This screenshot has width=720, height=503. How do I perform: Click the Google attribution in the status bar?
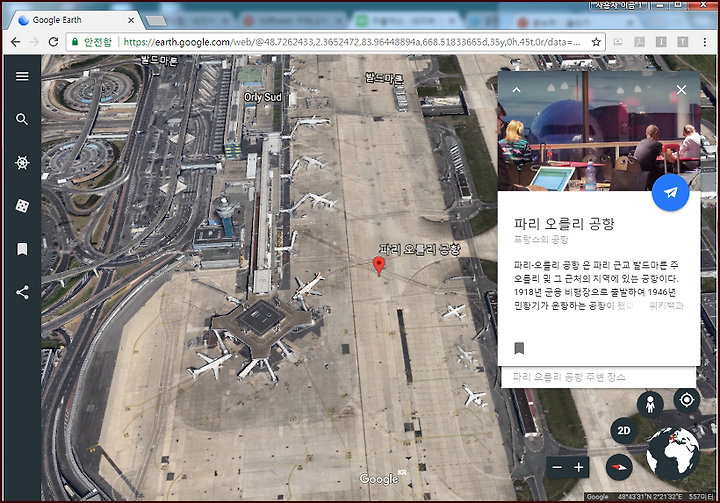coord(597,497)
